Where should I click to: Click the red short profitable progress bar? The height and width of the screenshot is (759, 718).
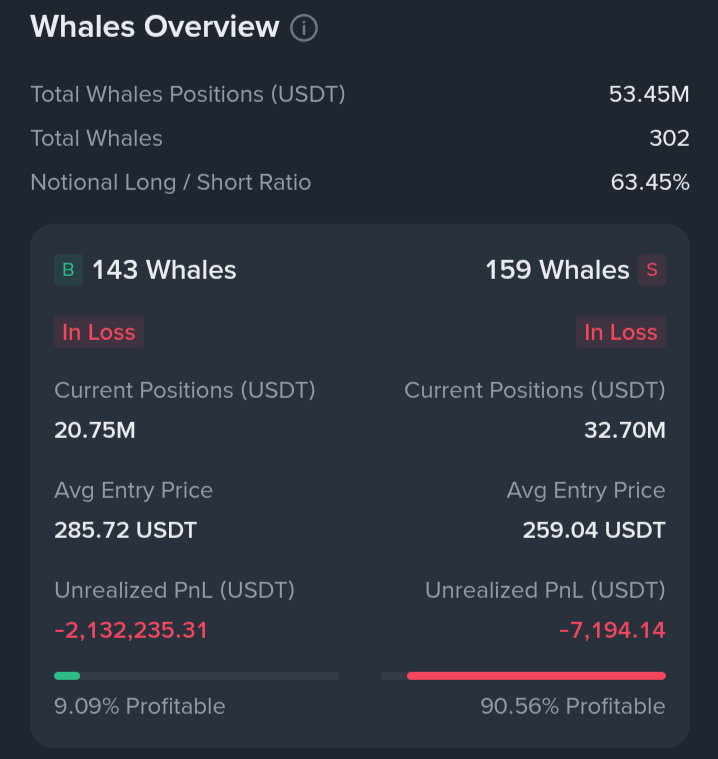pyautogui.click(x=523, y=676)
